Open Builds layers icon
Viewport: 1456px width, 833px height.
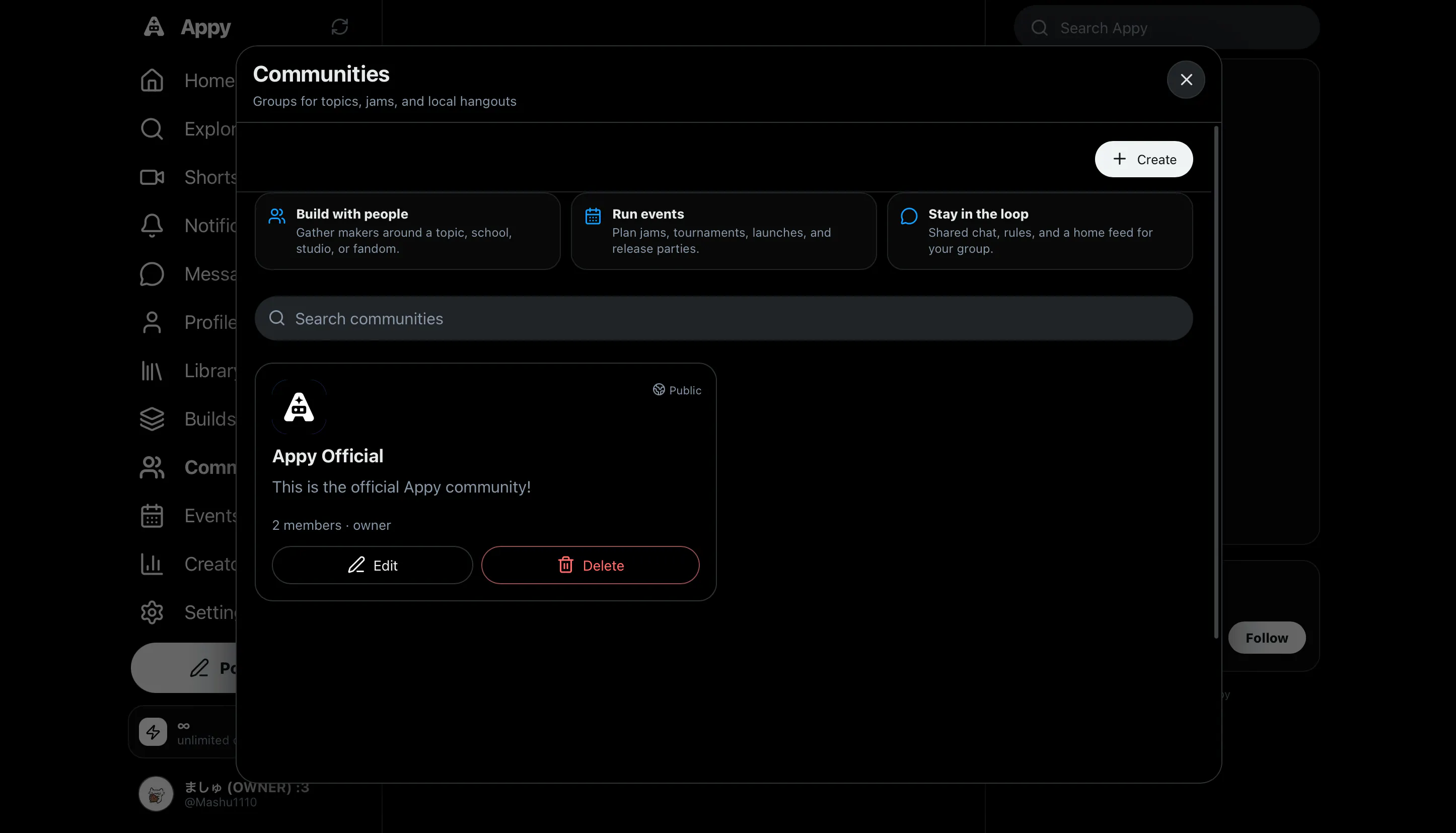152,419
